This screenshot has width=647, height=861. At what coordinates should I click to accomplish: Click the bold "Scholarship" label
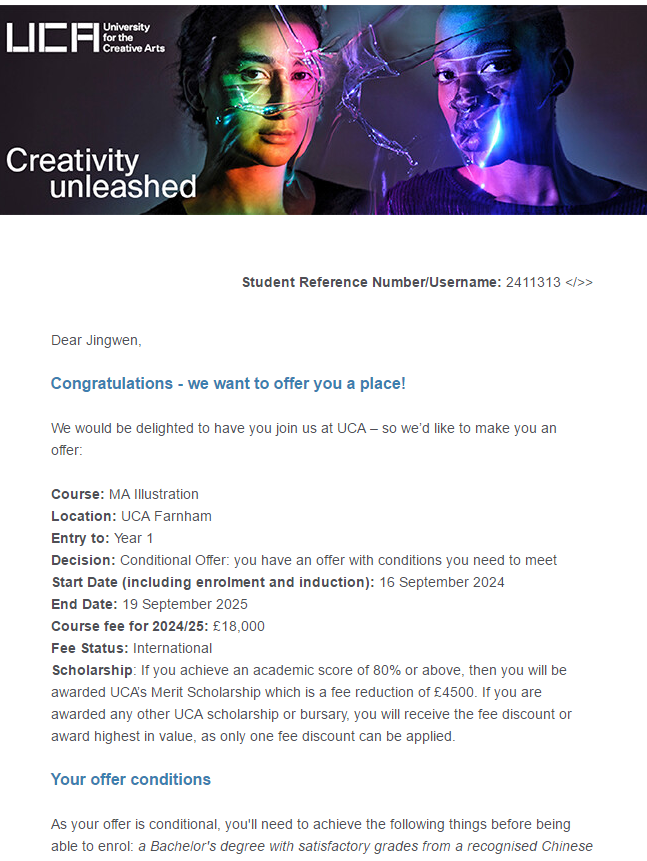tap(92, 670)
